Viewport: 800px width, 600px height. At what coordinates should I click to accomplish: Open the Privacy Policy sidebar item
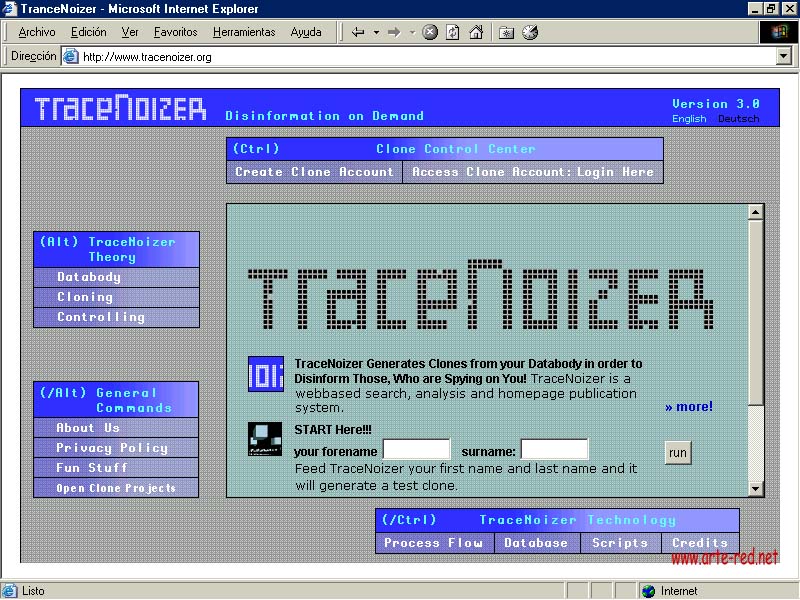(x=112, y=448)
